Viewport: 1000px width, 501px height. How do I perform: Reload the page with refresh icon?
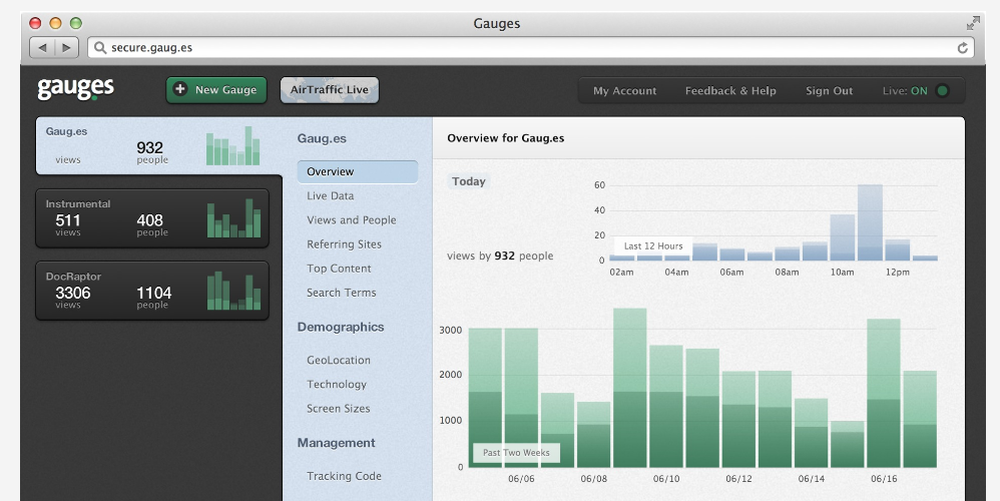click(962, 48)
